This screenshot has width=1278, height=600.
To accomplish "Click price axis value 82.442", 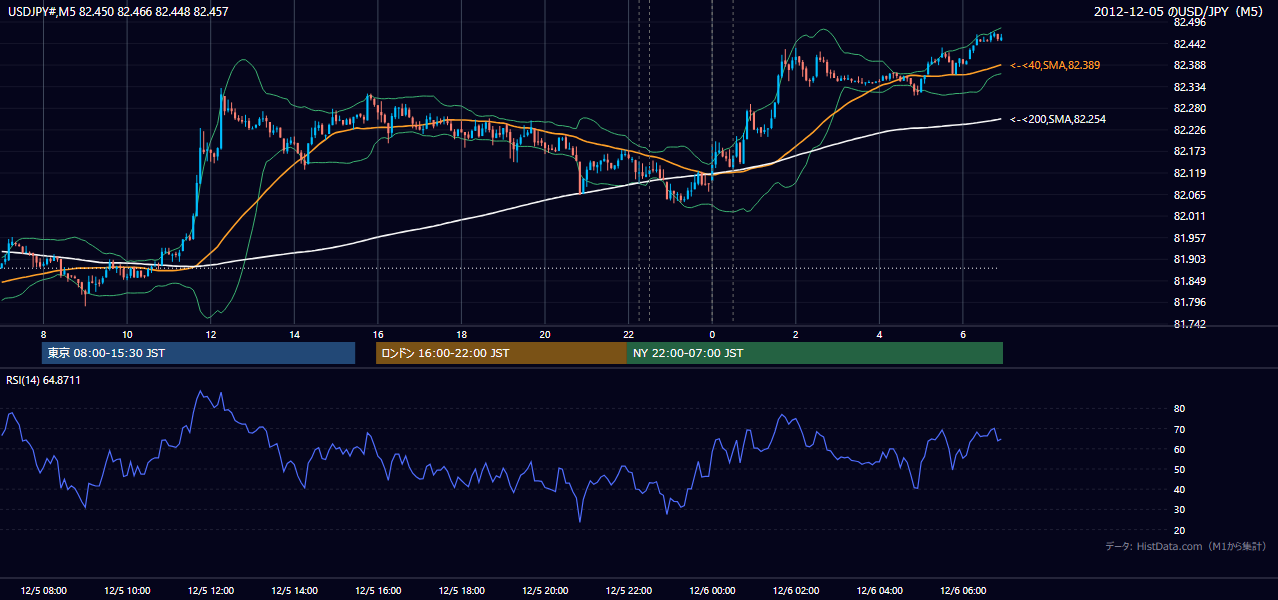I will [1190, 44].
